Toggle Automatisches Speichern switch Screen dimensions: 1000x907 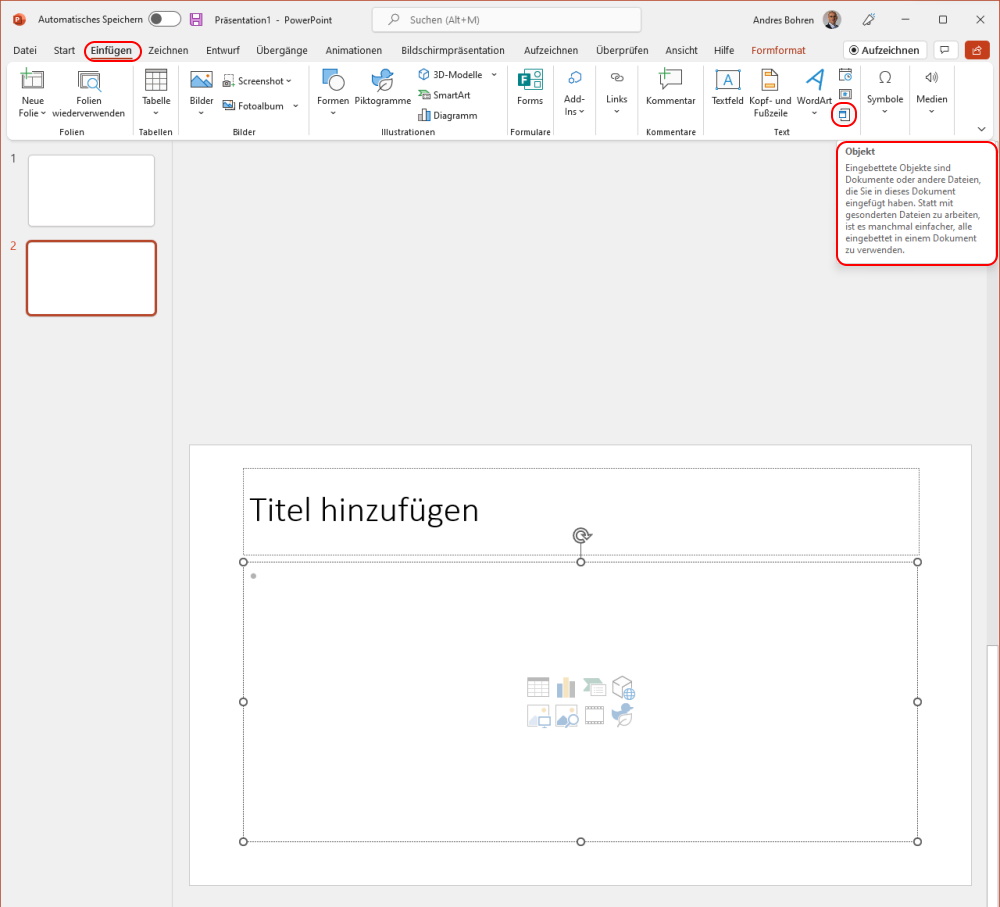[165, 19]
